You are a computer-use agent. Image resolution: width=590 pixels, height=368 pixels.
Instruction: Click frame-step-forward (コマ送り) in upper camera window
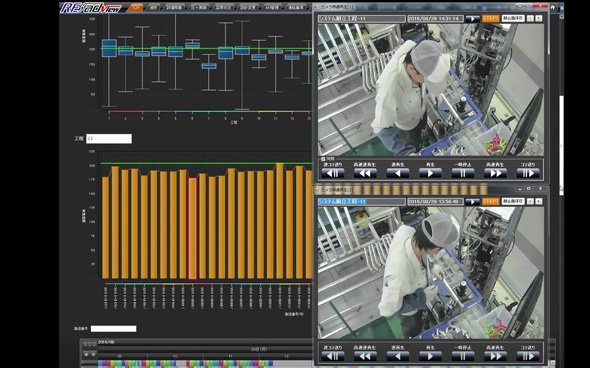(528, 173)
